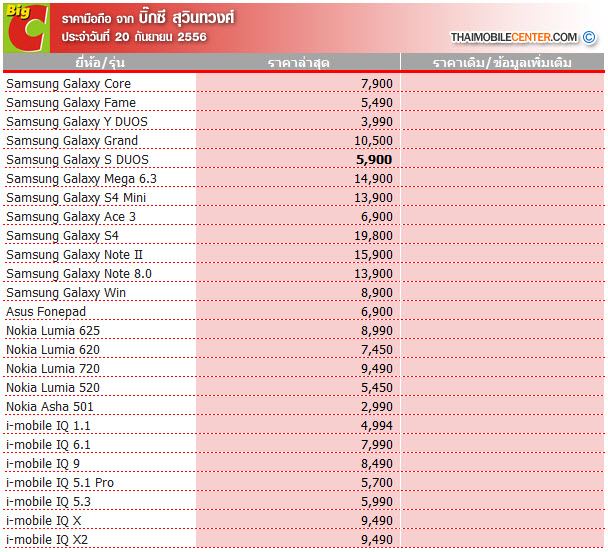Select Nokia Lumia 720 text
Image resolution: width=608 pixels, height=552 pixels.
53,369
